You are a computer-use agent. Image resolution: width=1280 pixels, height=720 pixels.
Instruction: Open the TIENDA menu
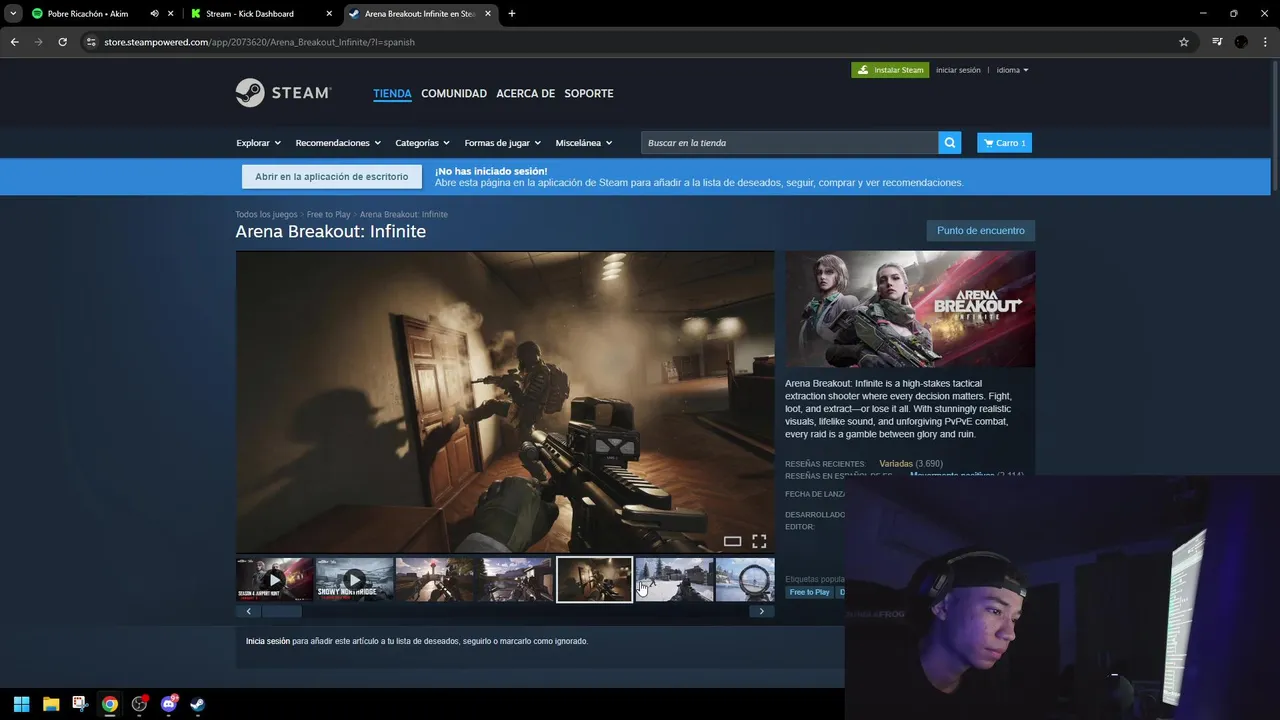(392, 93)
